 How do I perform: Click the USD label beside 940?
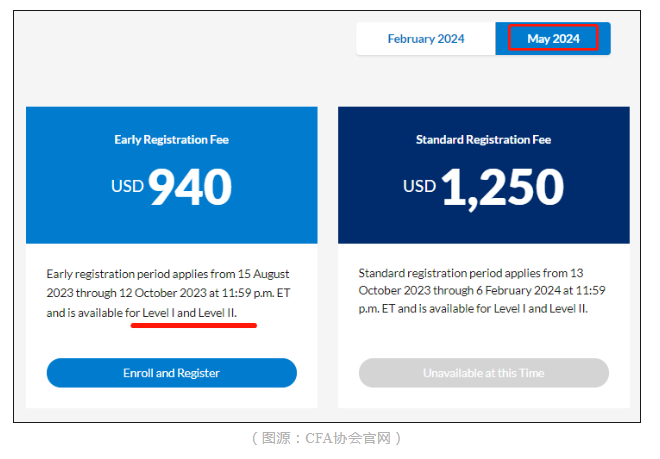click(127, 186)
